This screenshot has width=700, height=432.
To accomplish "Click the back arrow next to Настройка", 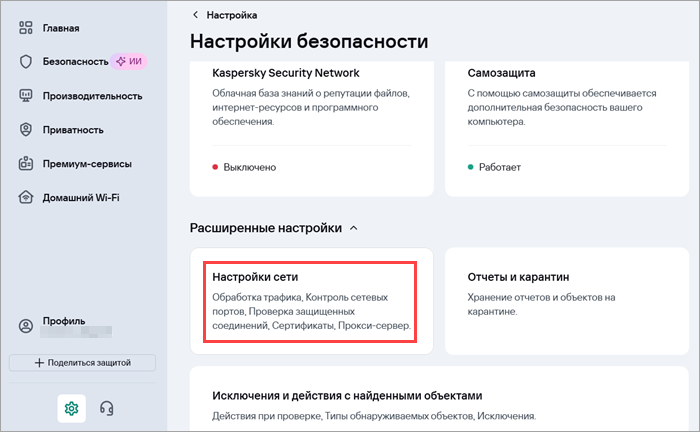I will [x=195, y=15].
